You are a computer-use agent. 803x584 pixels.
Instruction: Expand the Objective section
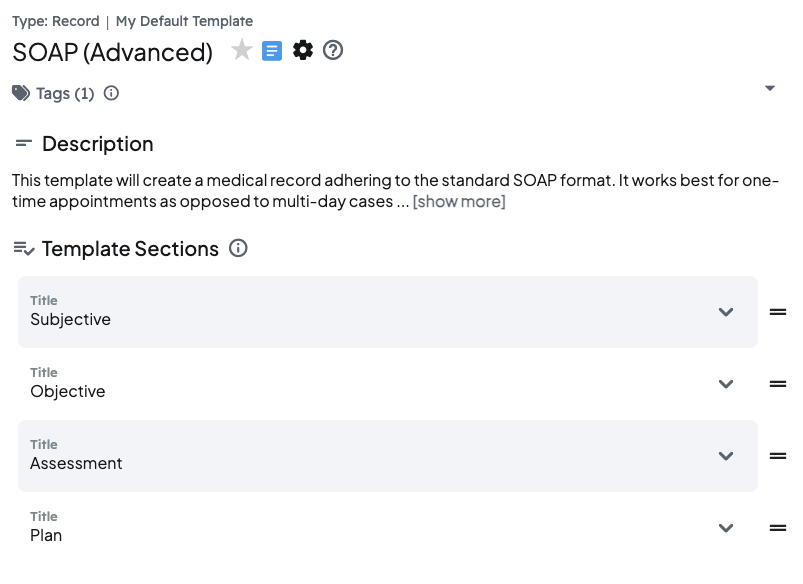click(x=727, y=384)
